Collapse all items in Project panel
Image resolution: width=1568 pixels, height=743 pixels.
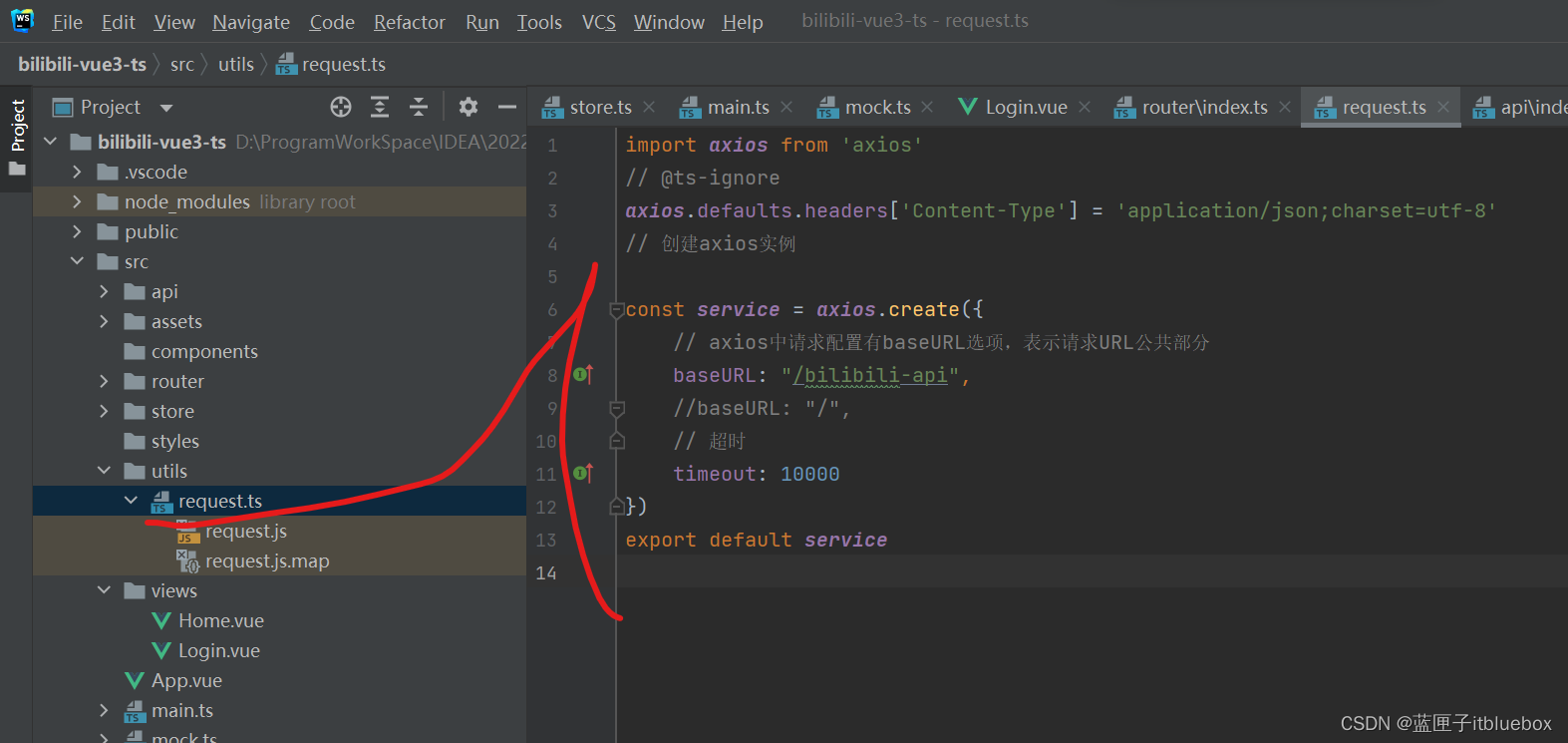[419, 107]
